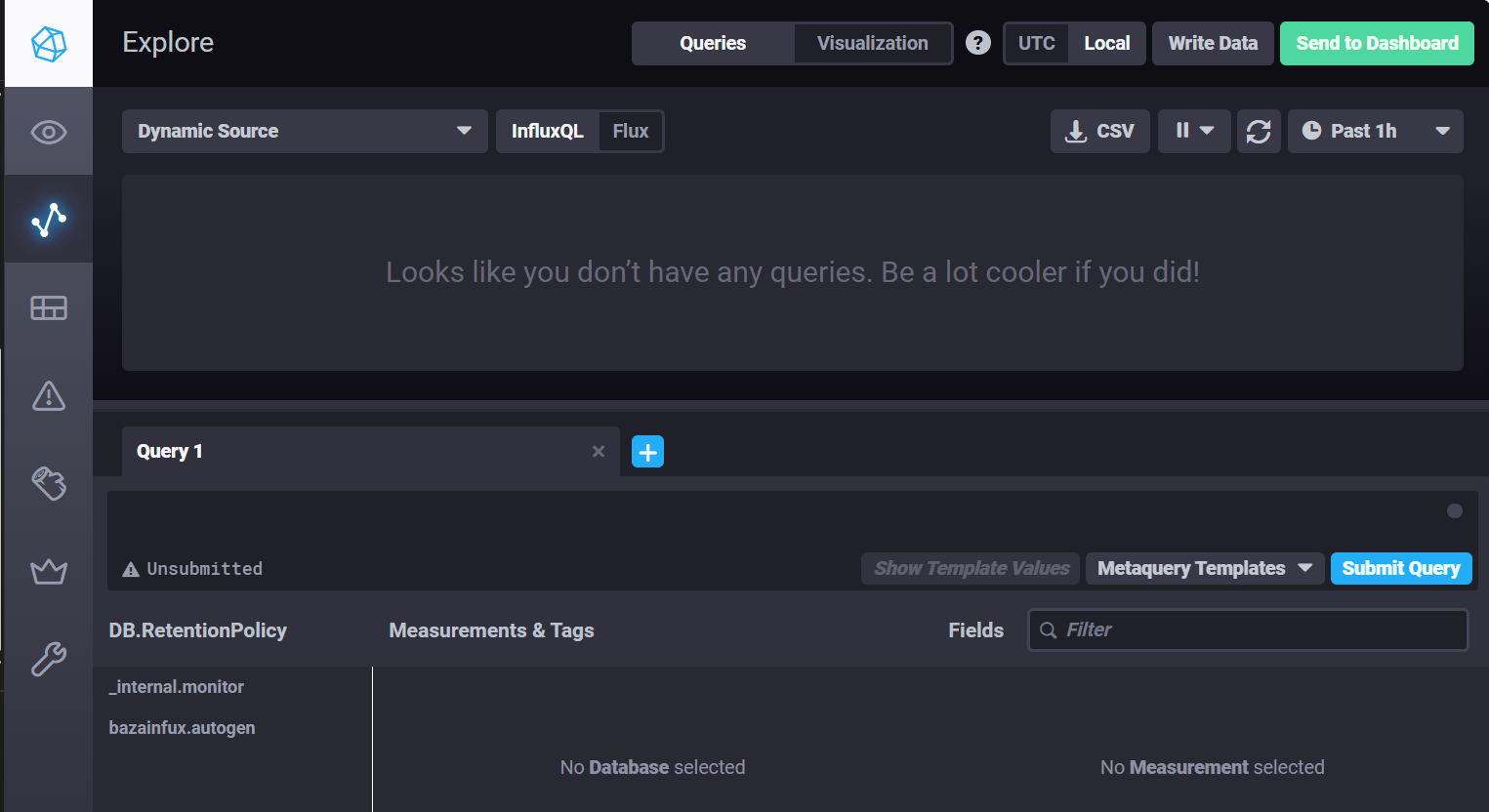Expand the Dynamic Source dropdown
1489x812 pixels.
305,131
